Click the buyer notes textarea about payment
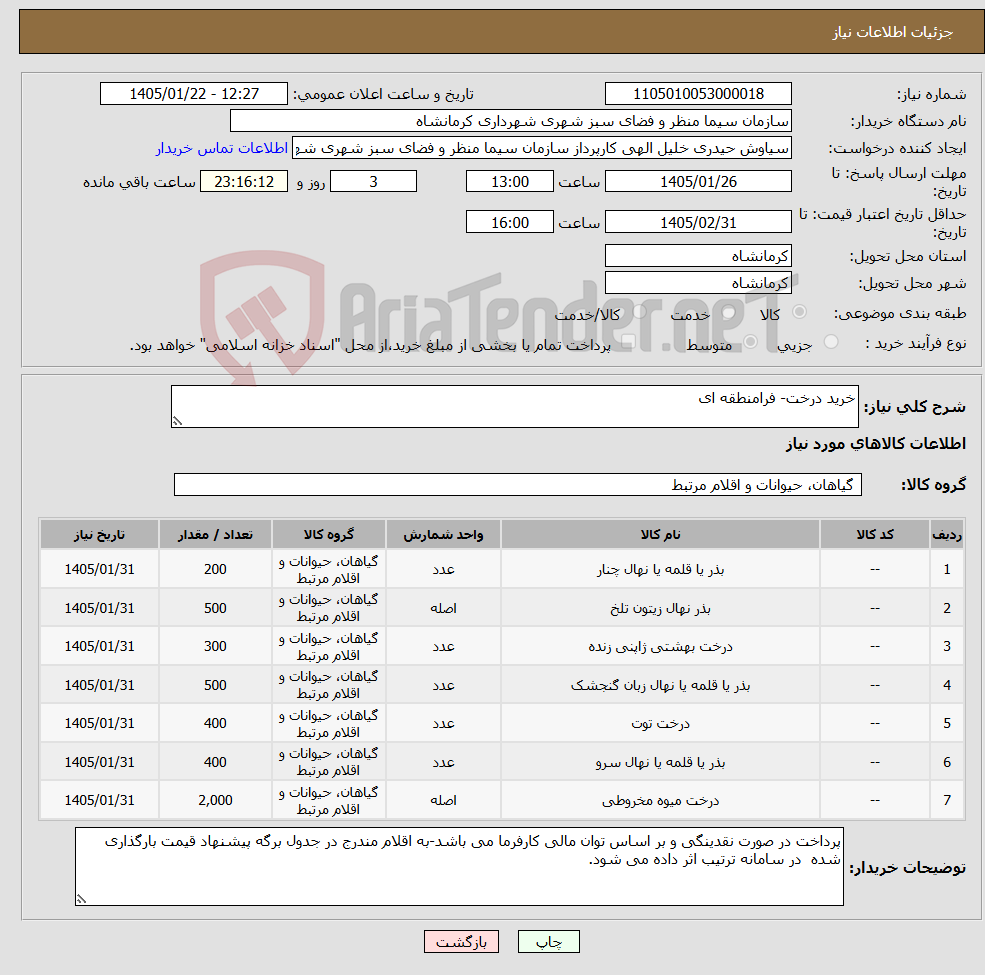 [x=459, y=866]
